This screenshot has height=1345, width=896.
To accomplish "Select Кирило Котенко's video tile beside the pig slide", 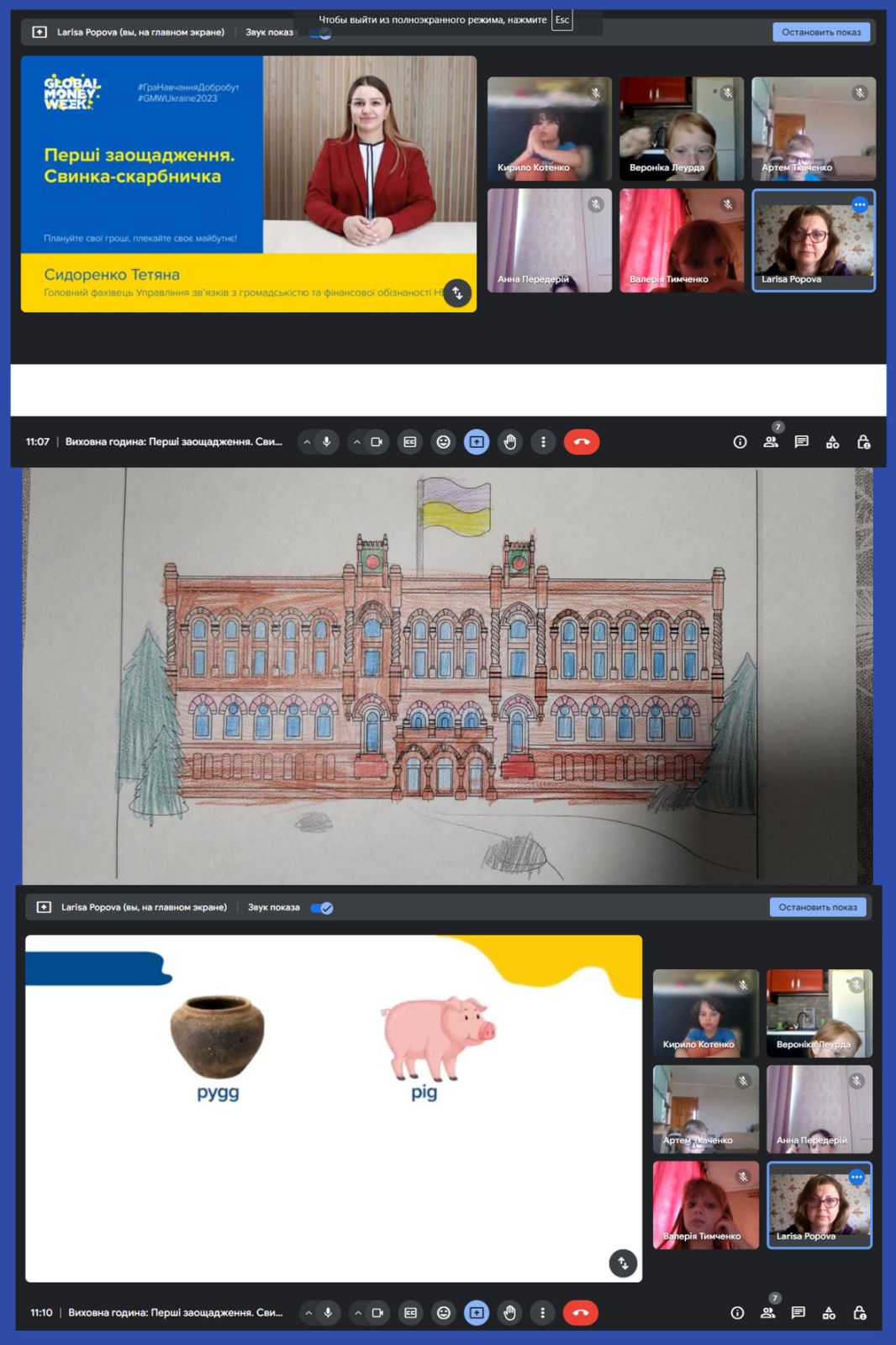I will click(705, 1012).
